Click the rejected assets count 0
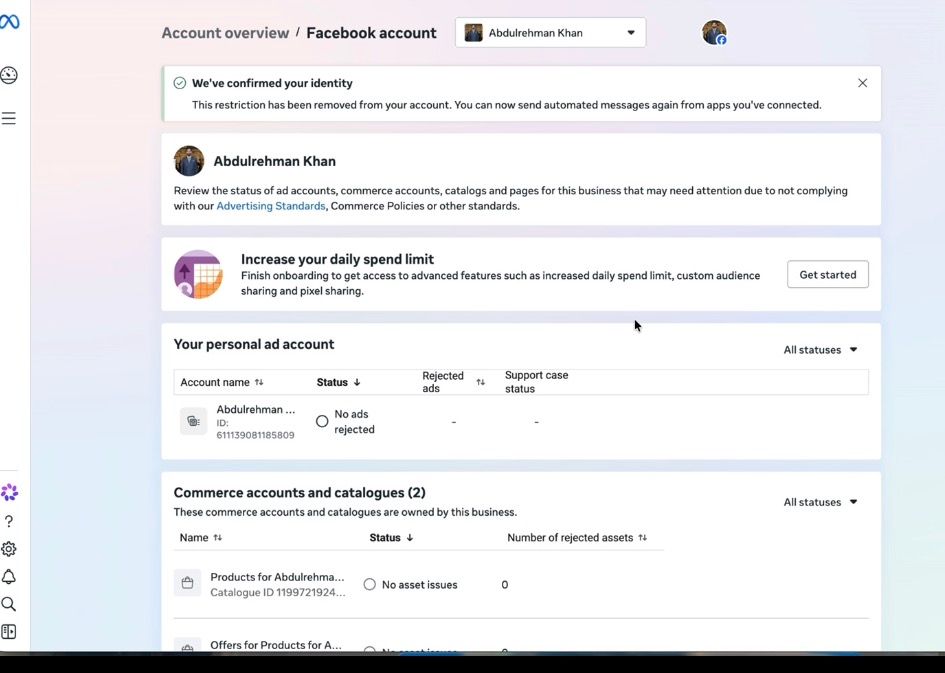This screenshot has height=673, width=945. point(504,584)
